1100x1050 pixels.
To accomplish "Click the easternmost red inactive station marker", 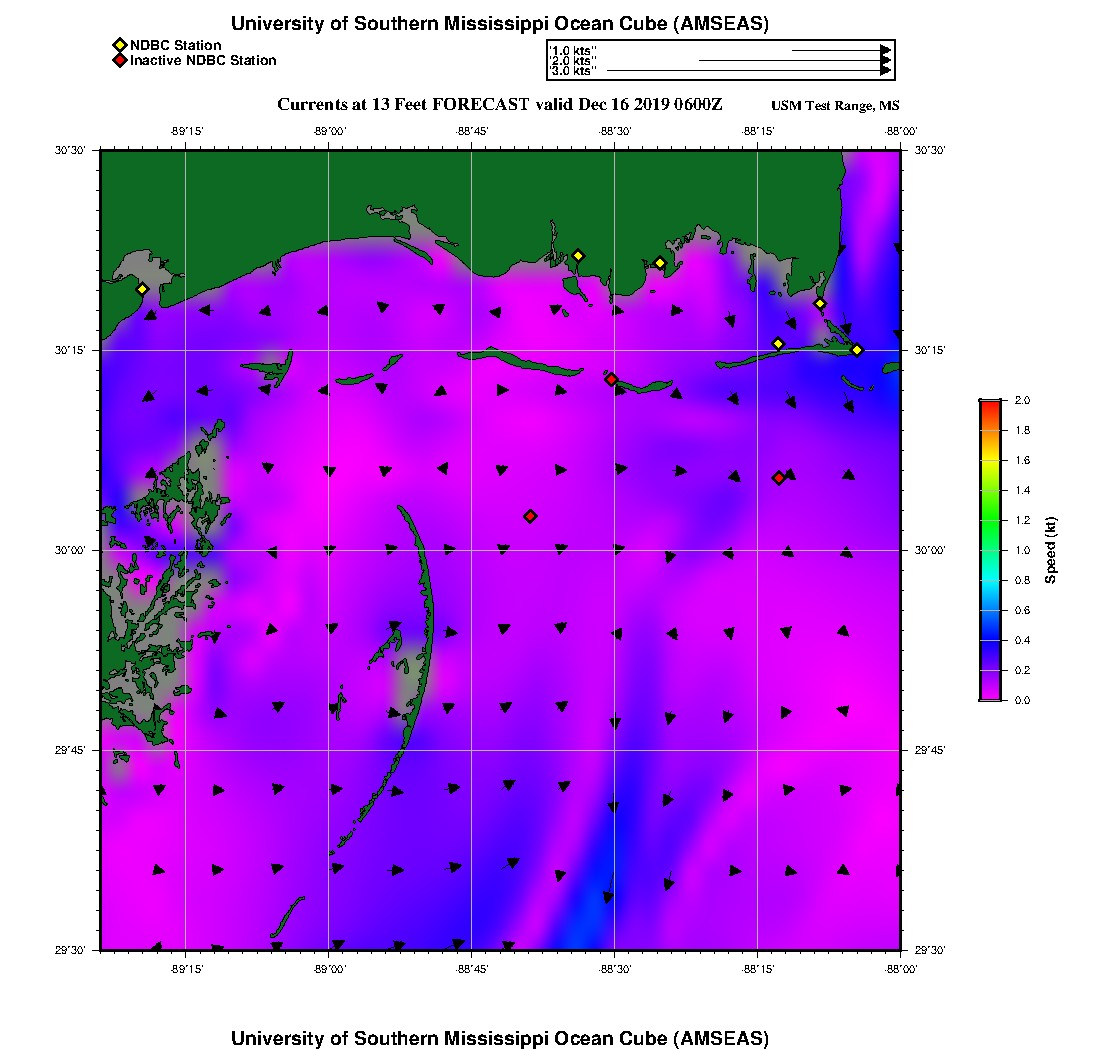I will [778, 478].
